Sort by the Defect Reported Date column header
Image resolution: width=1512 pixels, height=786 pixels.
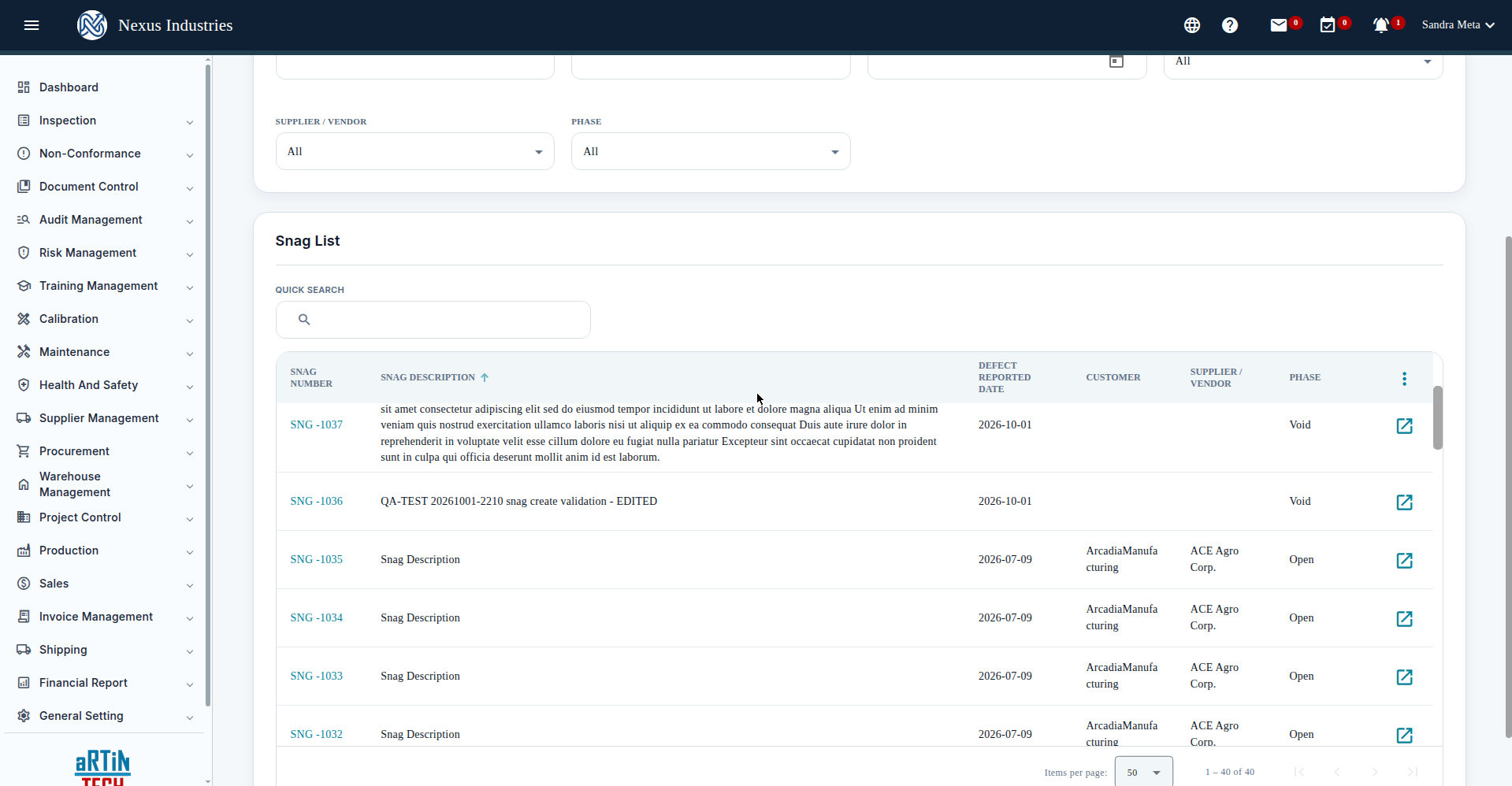pos(1004,377)
